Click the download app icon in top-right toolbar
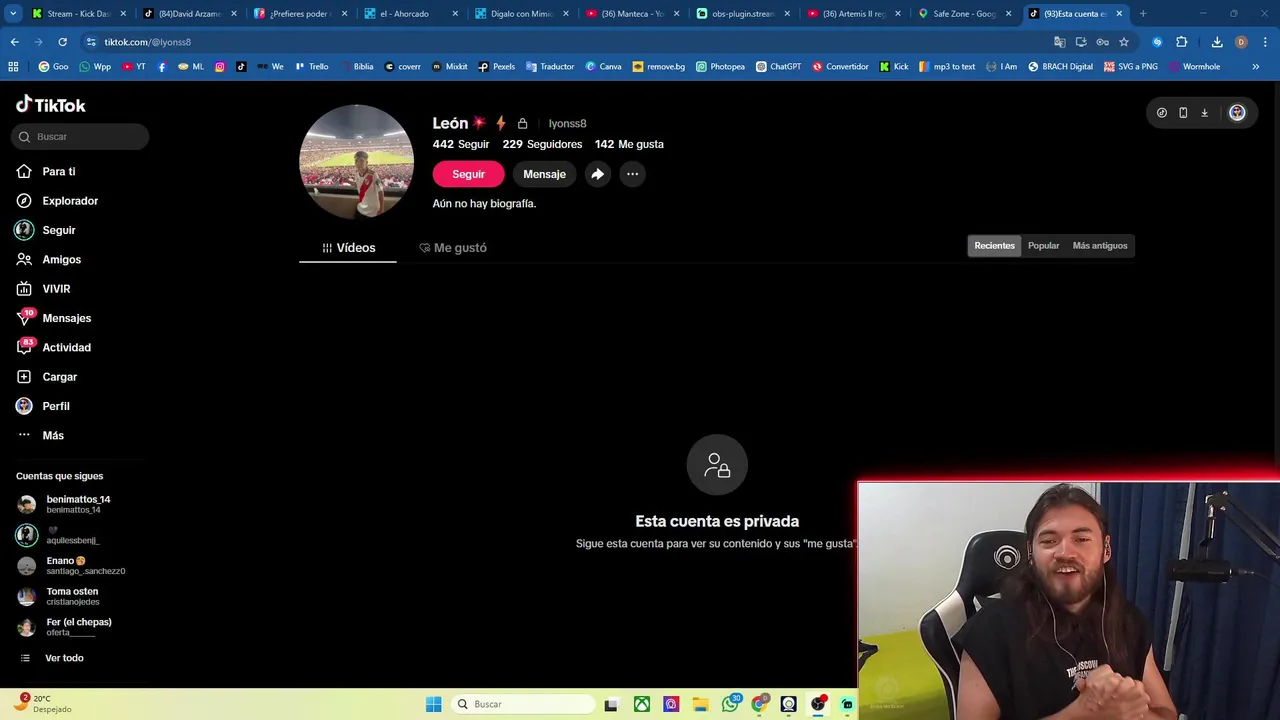Image resolution: width=1280 pixels, height=720 pixels. pos(1204,113)
